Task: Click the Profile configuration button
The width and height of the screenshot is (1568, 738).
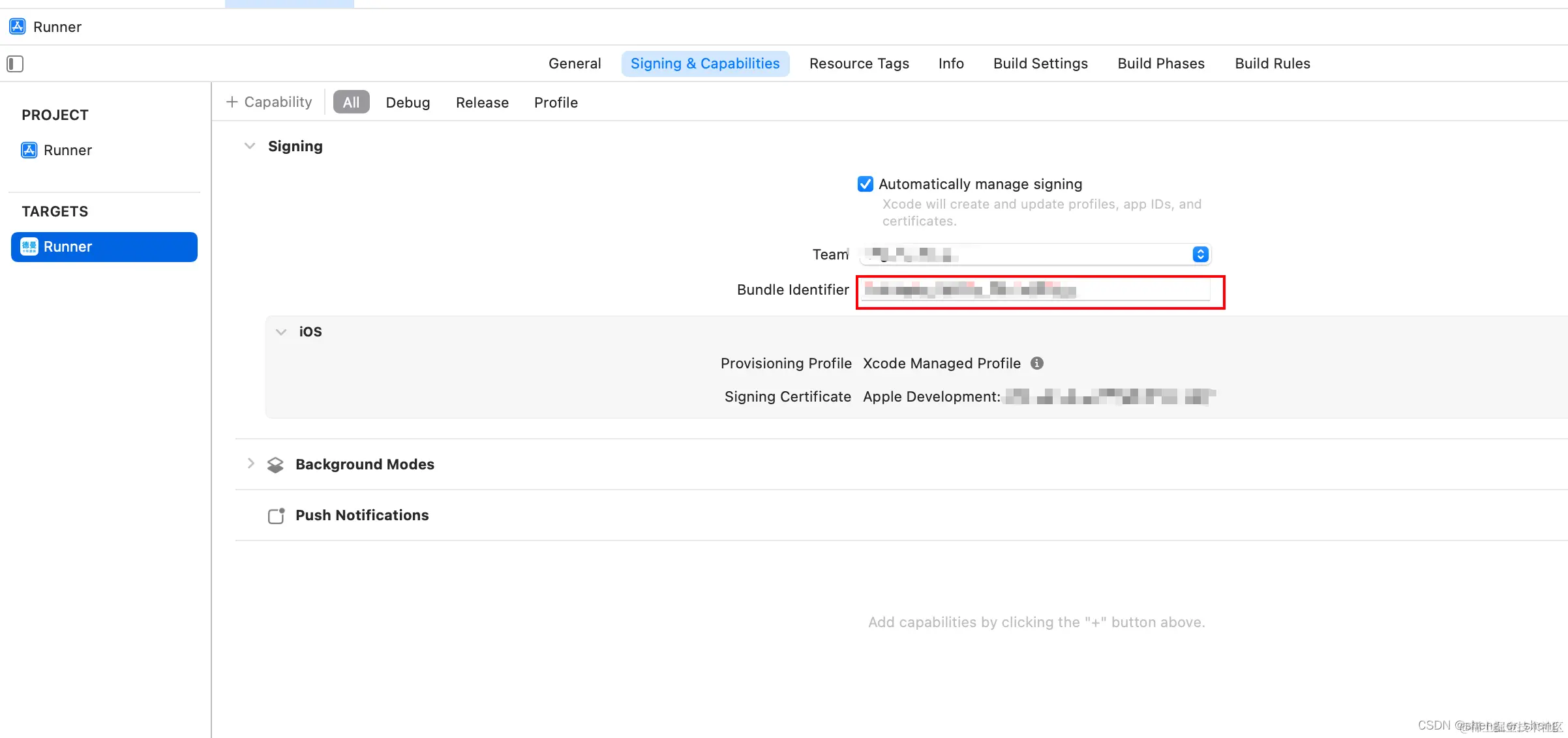Action: click(x=556, y=103)
